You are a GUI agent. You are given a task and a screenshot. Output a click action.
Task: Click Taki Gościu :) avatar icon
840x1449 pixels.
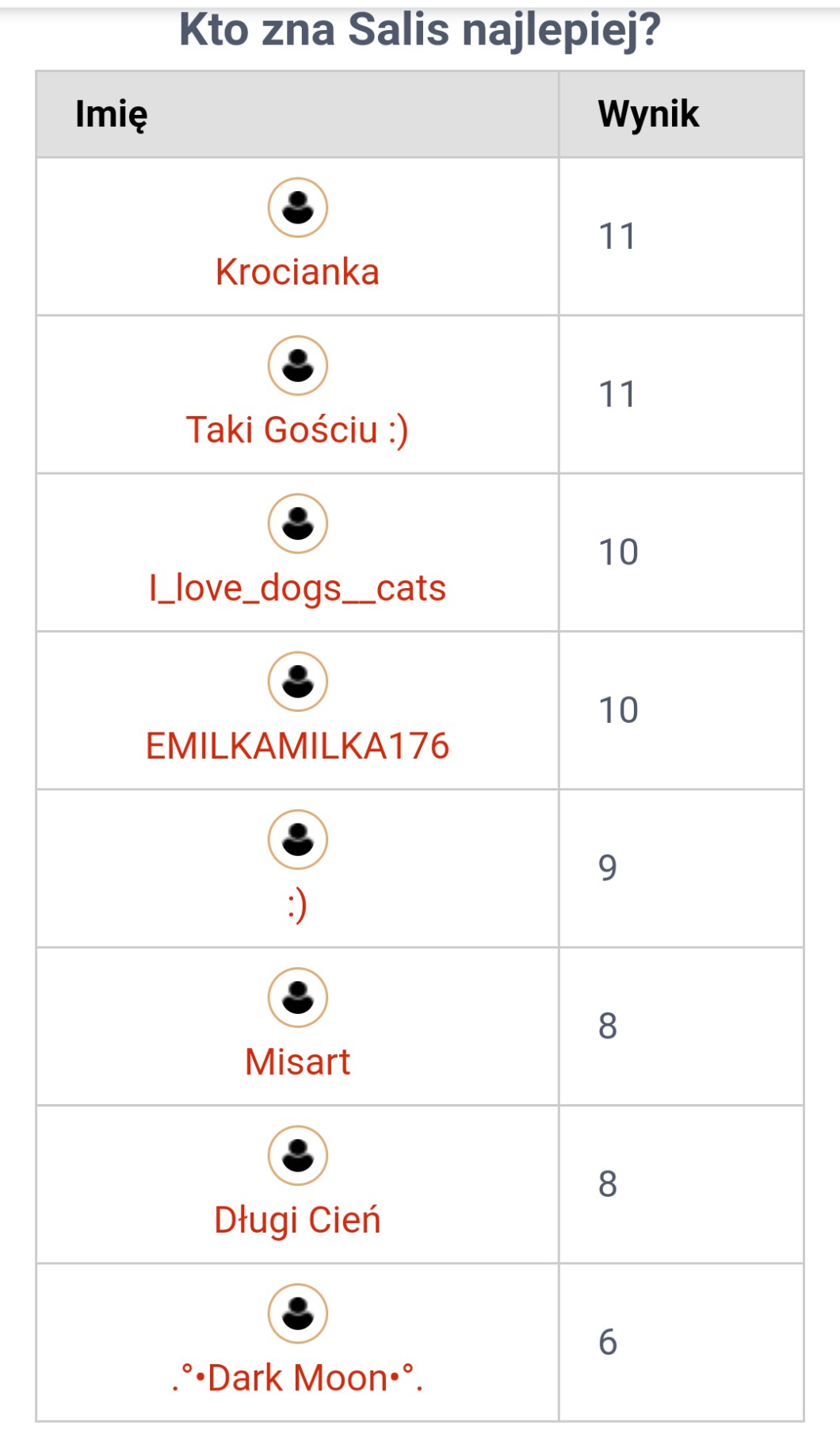coord(297,365)
